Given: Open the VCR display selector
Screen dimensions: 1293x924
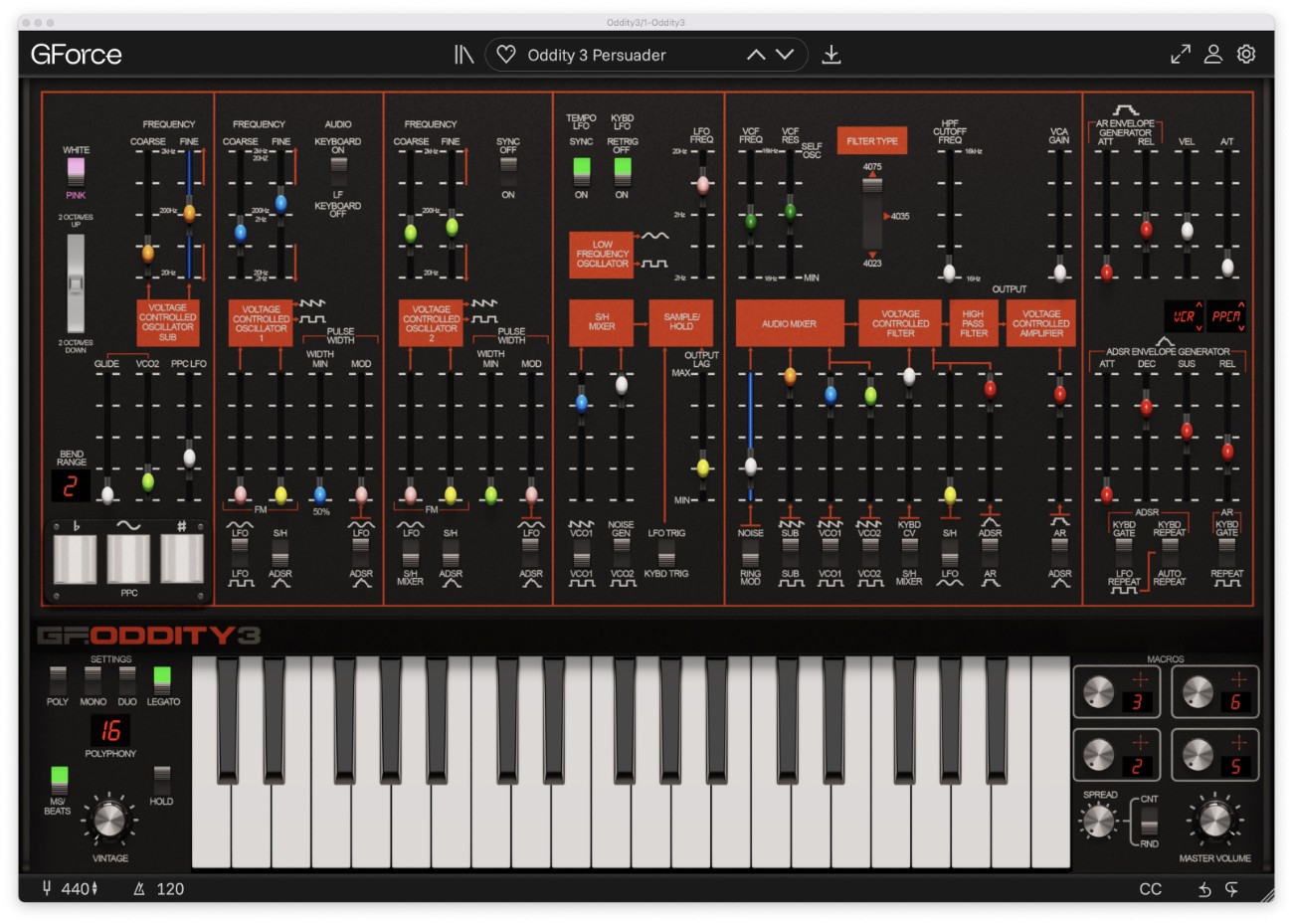Looking at the screenshot, I should pos(1184,316).
